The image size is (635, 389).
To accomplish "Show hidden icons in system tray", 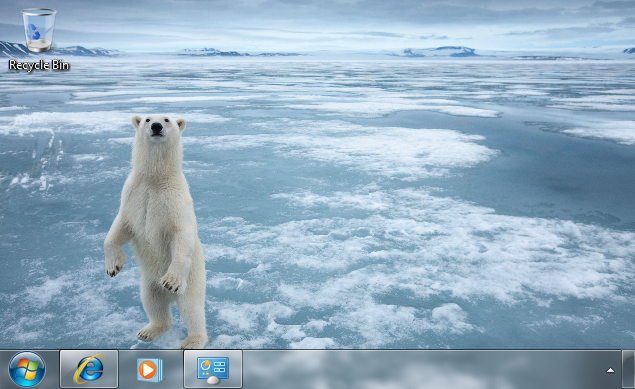I will point(610,370).
